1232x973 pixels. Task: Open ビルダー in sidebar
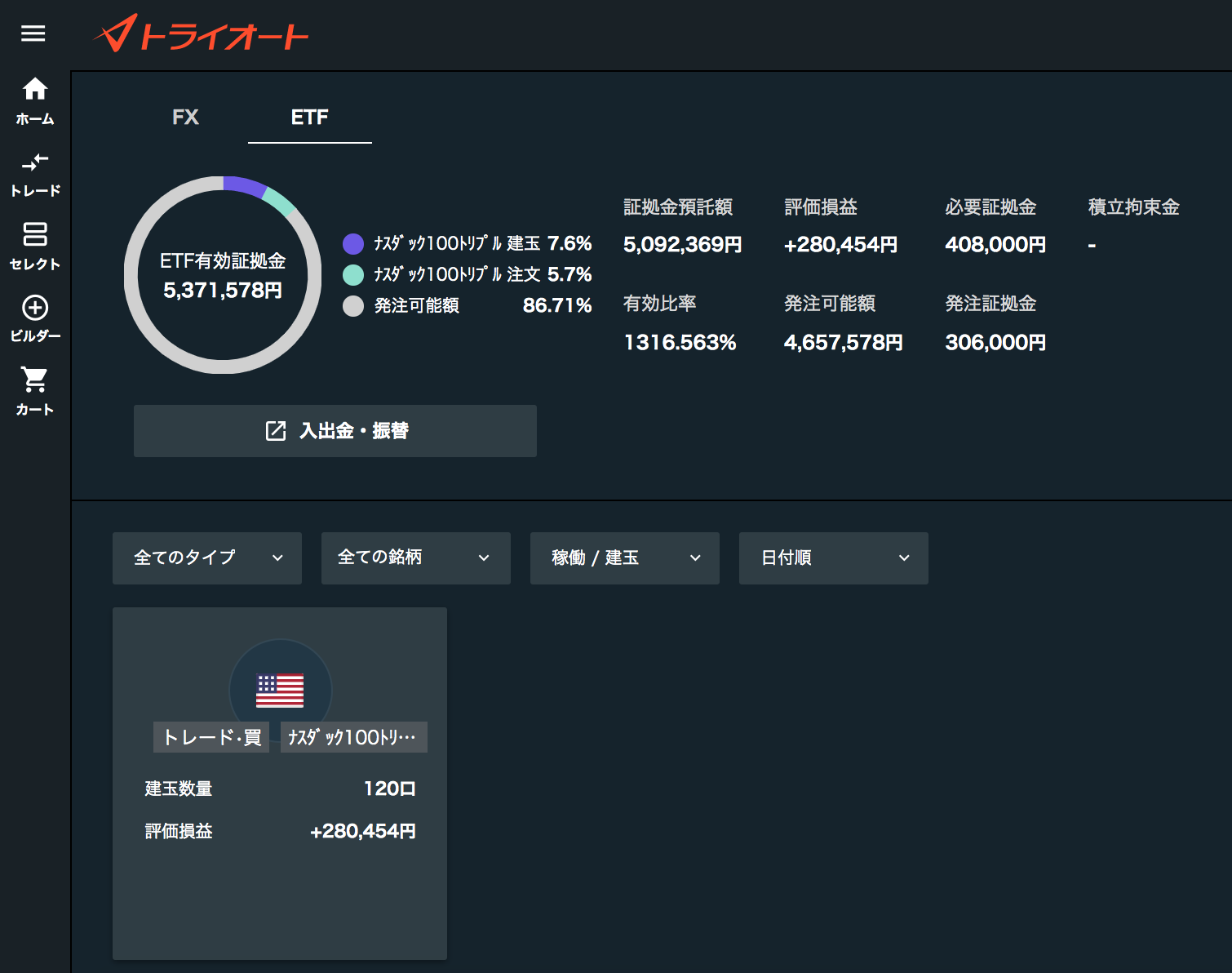[35, 318]
